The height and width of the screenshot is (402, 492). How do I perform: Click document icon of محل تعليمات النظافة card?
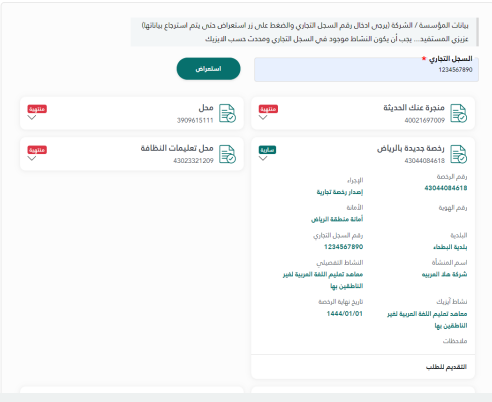click(x=227, y=154)
